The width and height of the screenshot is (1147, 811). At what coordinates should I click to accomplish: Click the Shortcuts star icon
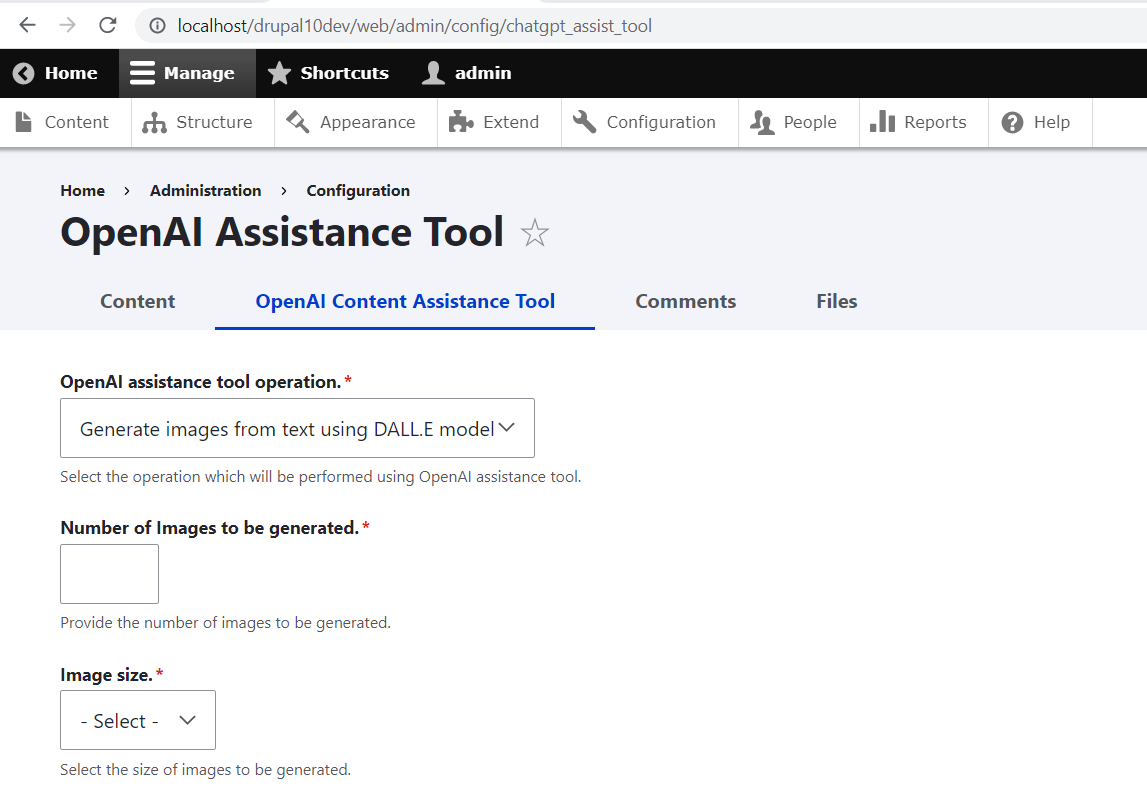[x=279, y=73]
